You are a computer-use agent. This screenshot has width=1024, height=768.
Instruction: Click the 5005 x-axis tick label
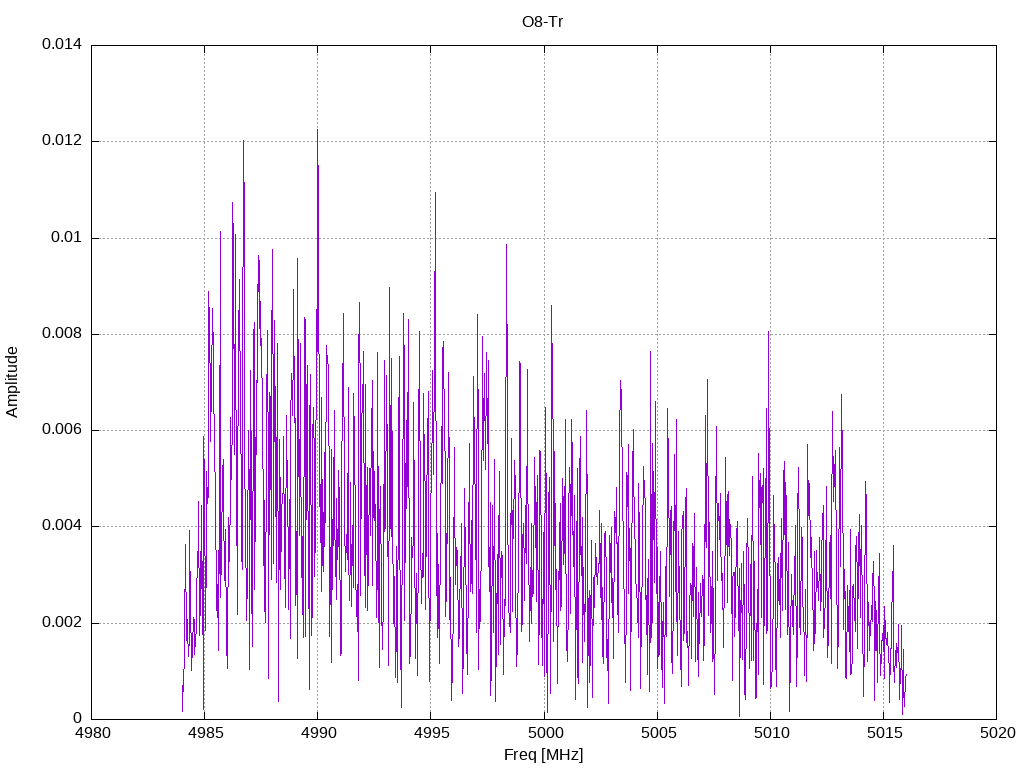coord(658,733)
